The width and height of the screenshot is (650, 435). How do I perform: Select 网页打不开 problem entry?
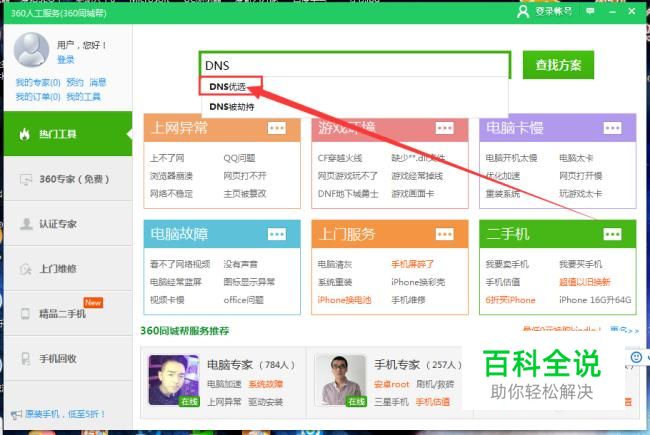(x=245, y=176)
